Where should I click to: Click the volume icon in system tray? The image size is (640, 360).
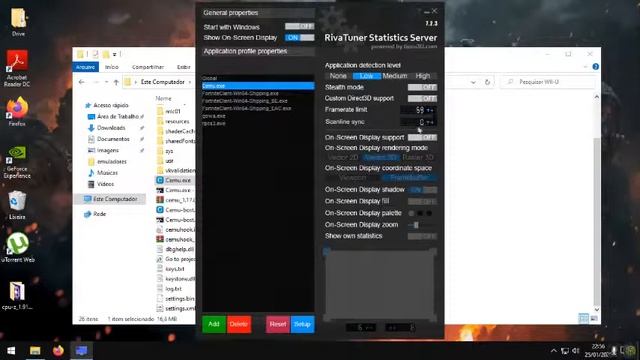pyautogui.click(x=576, y=351)
